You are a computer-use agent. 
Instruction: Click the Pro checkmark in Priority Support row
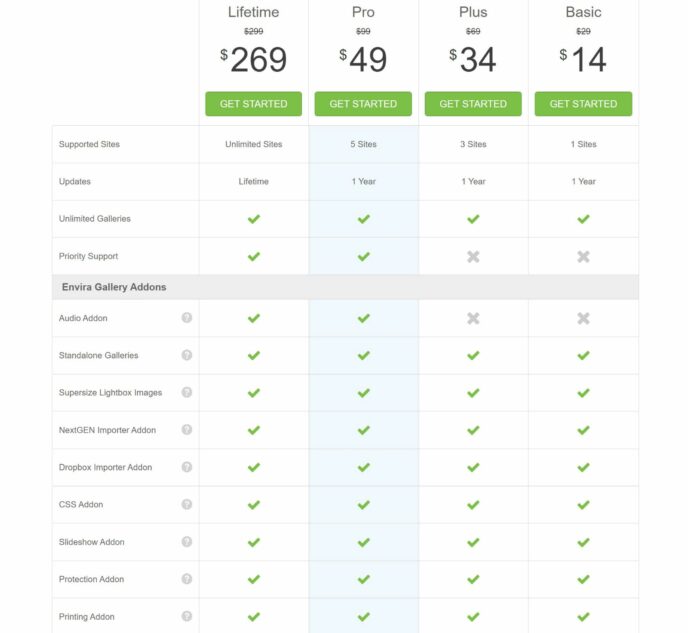tap(363, 256)
